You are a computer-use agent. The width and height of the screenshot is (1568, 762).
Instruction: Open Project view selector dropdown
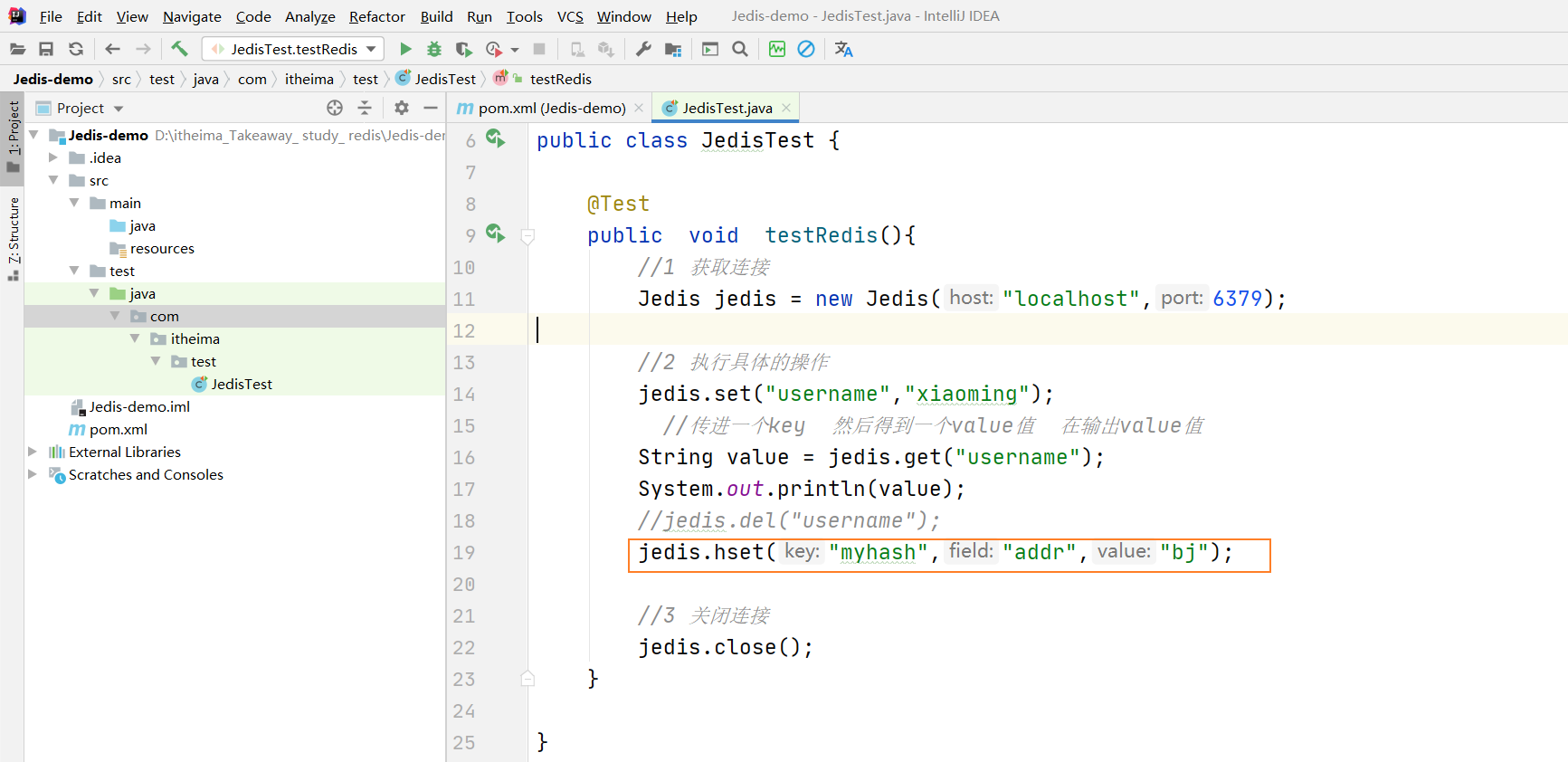pos(80,108)
